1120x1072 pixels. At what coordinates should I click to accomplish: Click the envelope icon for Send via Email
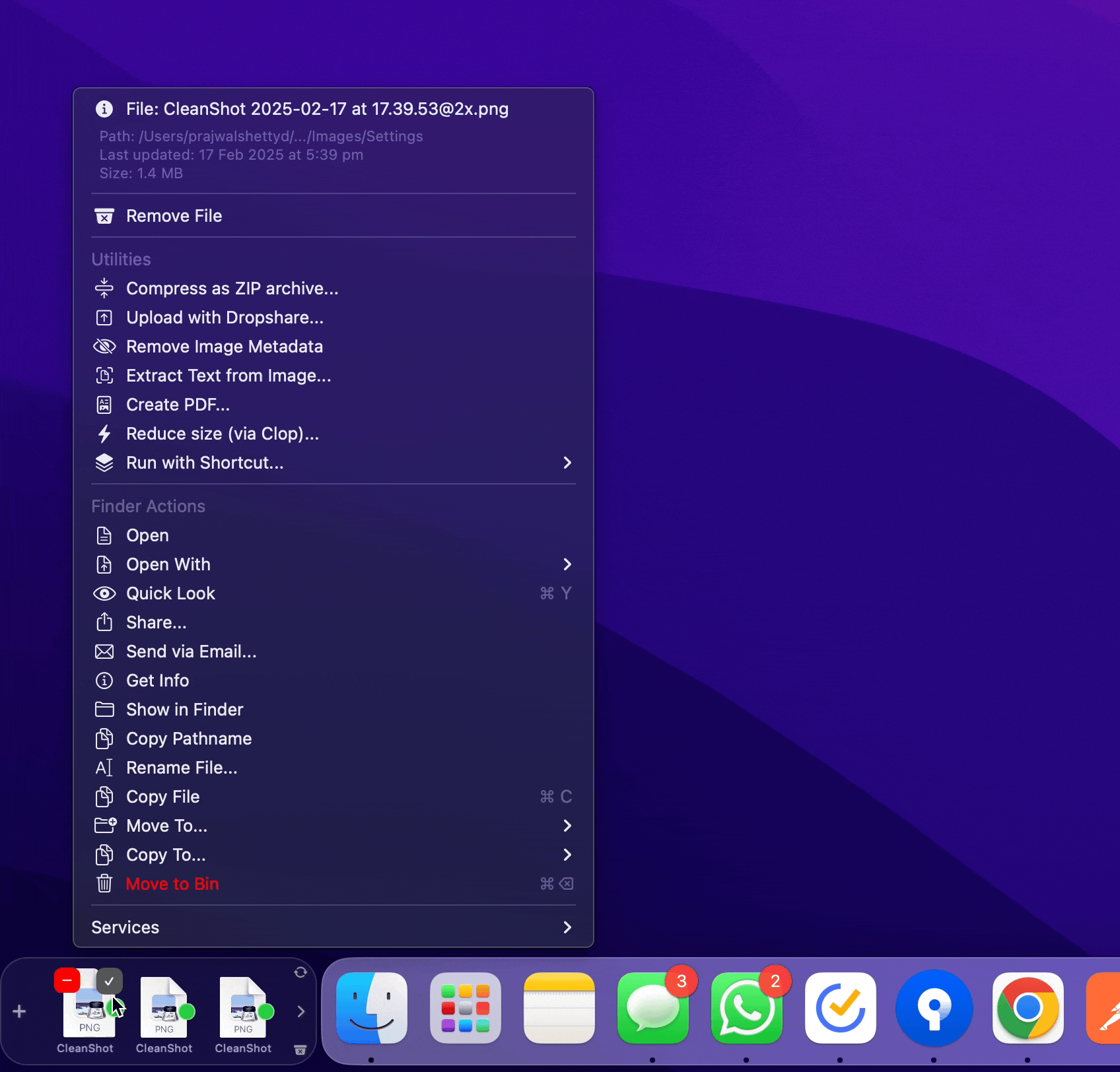pyautogui.click(x=104, y=652)
